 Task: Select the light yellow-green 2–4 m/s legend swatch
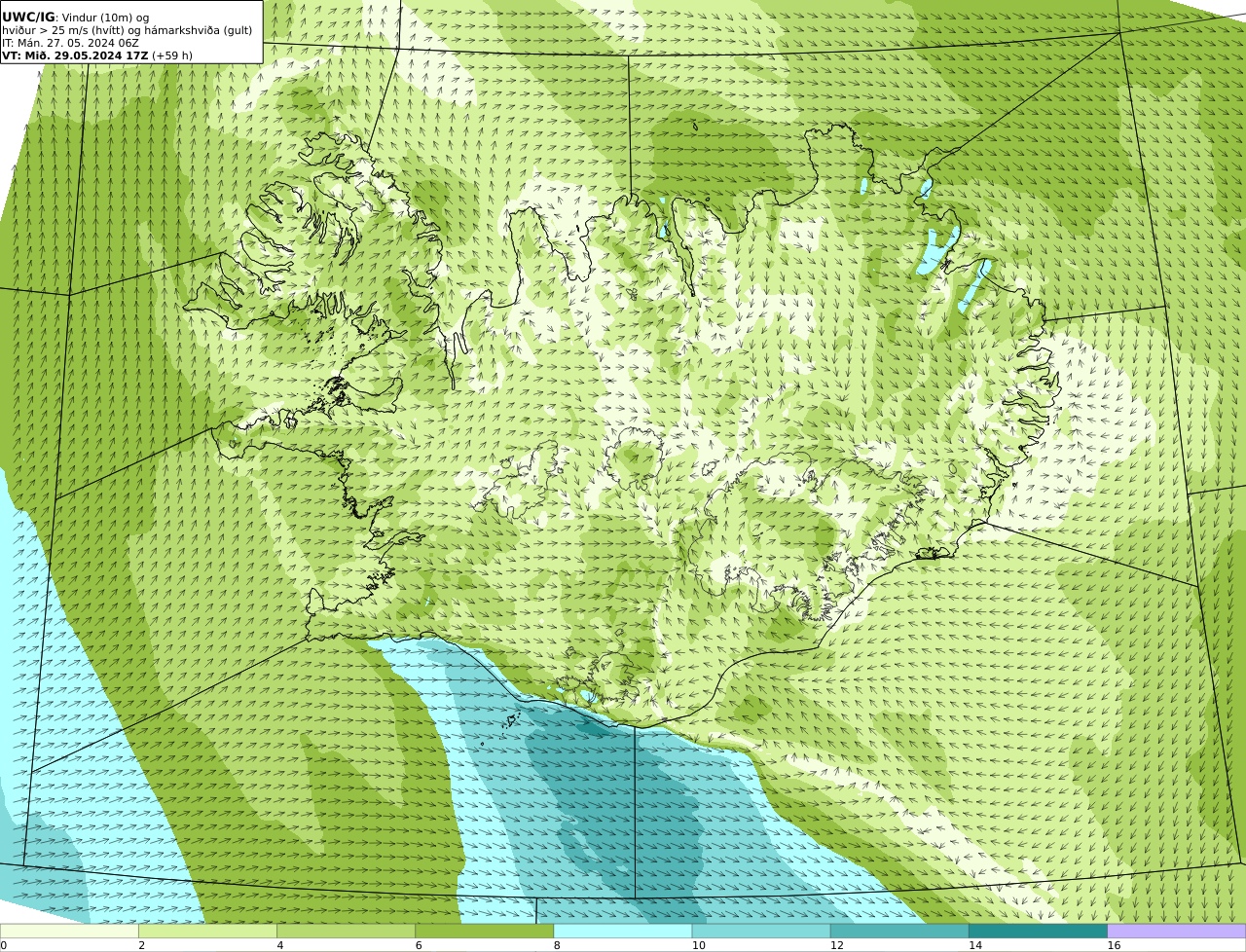click(x=207, y=931)
